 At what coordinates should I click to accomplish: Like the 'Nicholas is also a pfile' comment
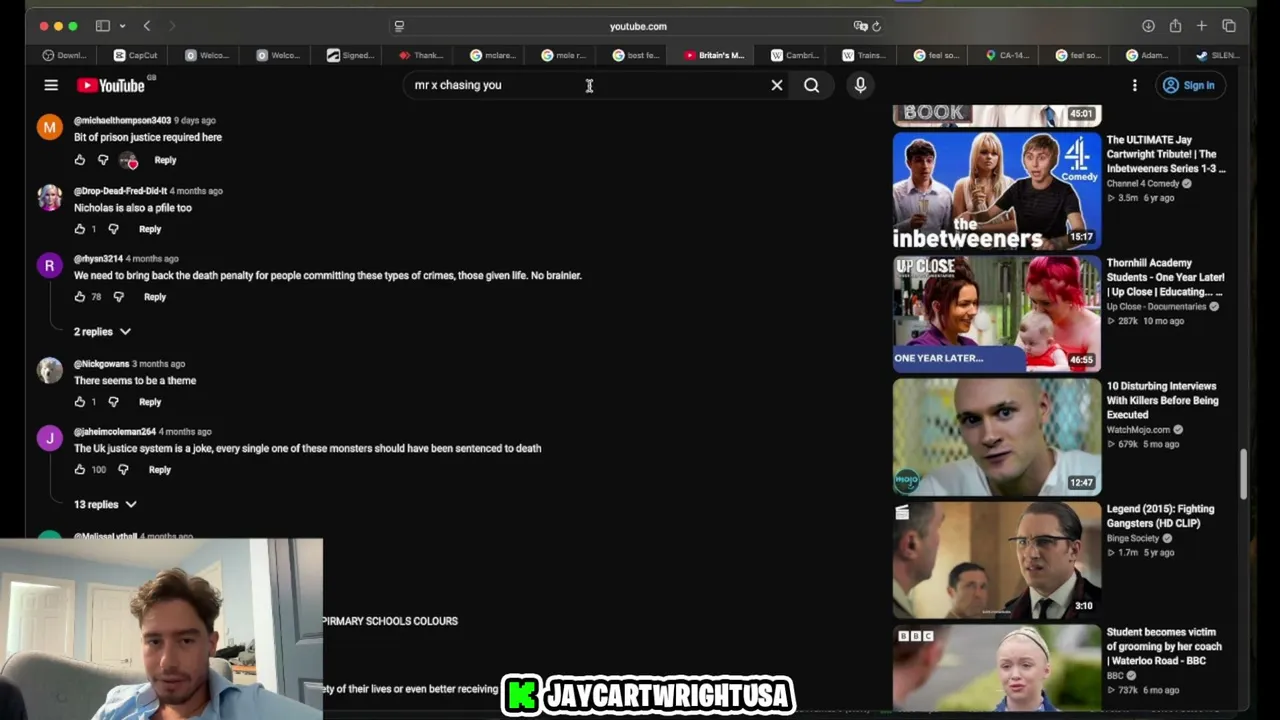pos(80,229)
